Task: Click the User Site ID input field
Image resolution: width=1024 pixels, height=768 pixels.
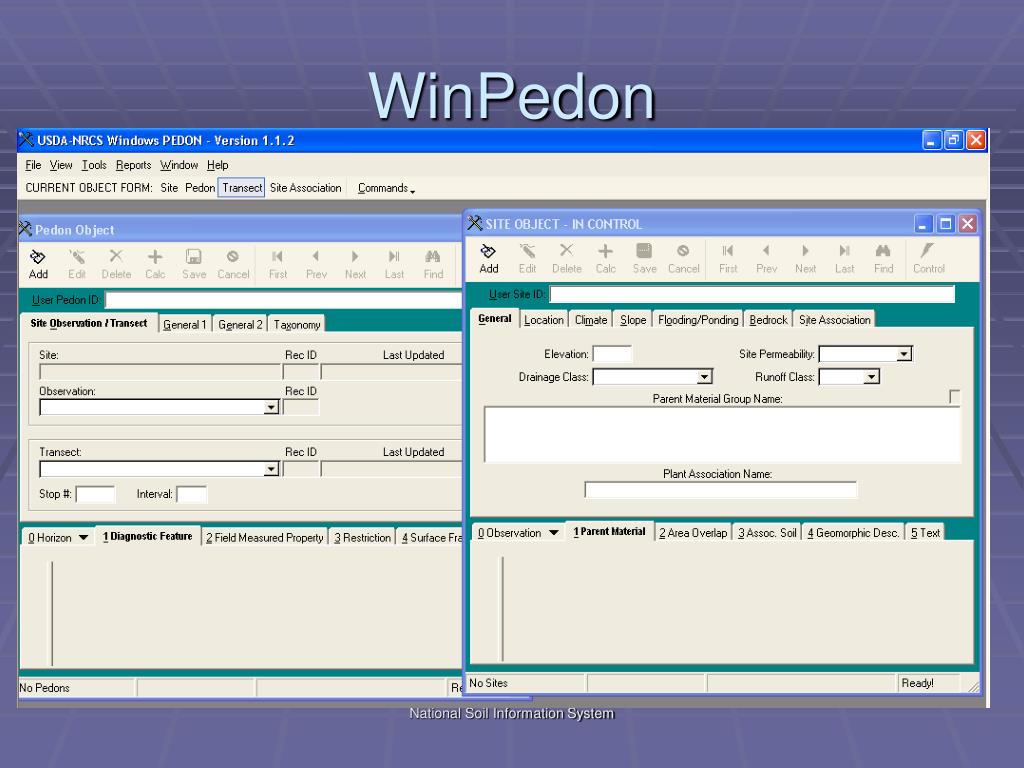Action: [752, 295]
